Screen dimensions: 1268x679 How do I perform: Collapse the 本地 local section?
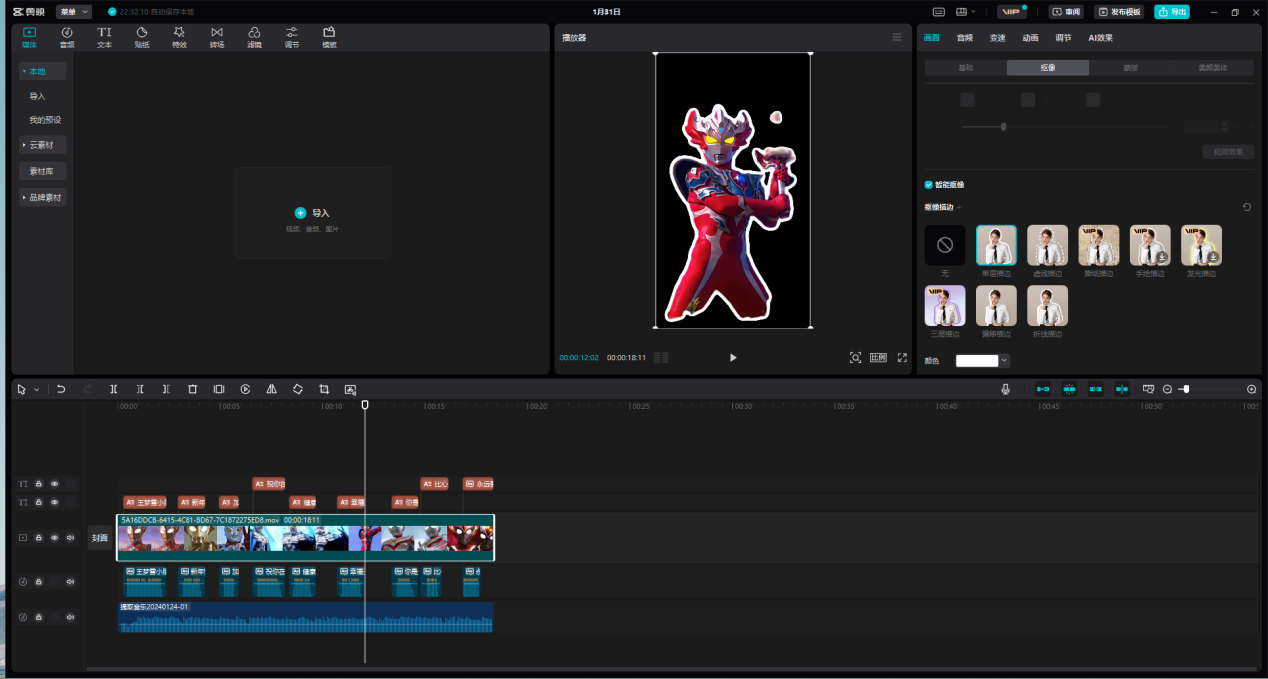coord(43,71)
